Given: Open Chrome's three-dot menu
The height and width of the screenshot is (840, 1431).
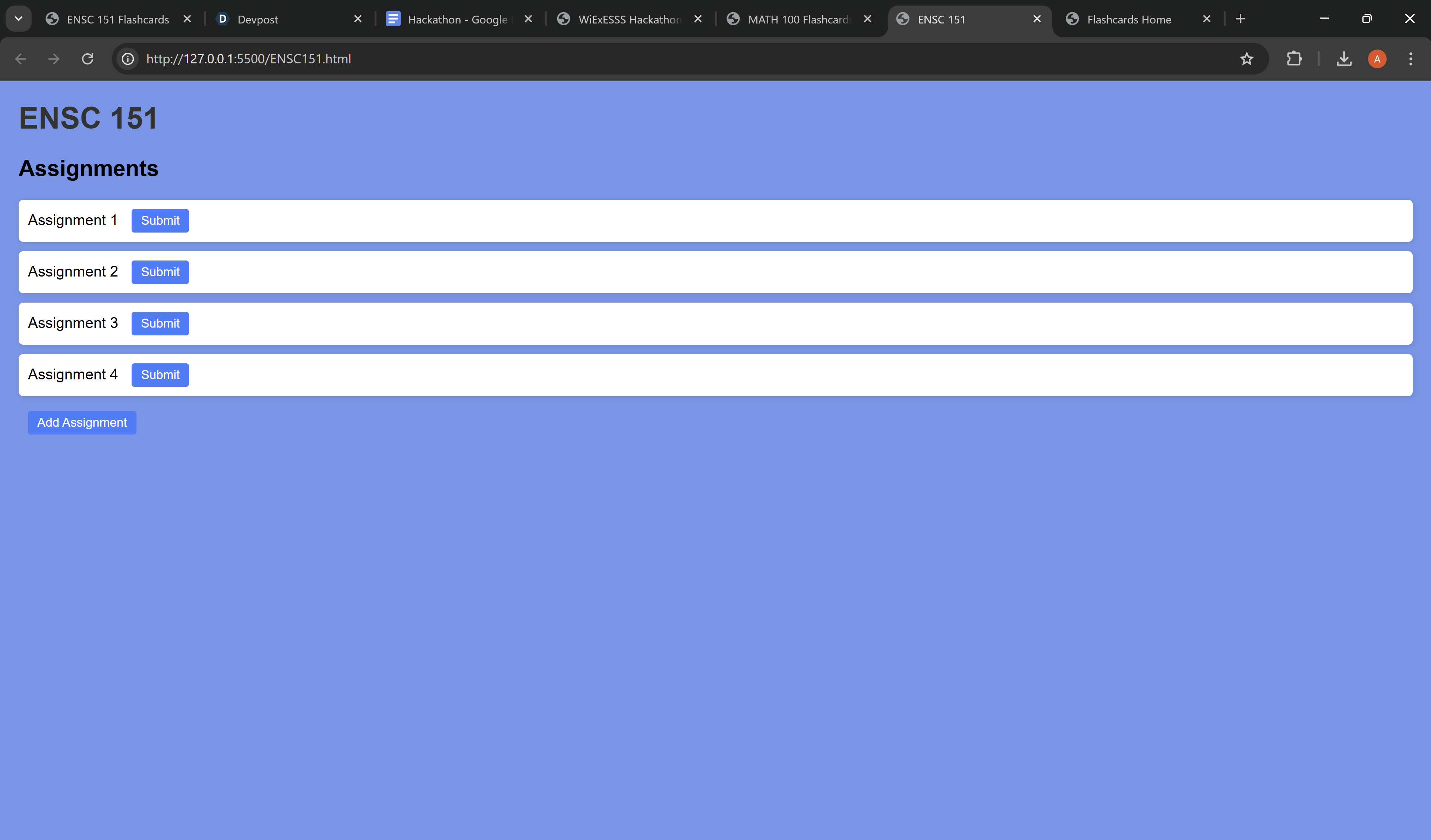Looking at the screenshot, I should click(x=1410, y=59).
